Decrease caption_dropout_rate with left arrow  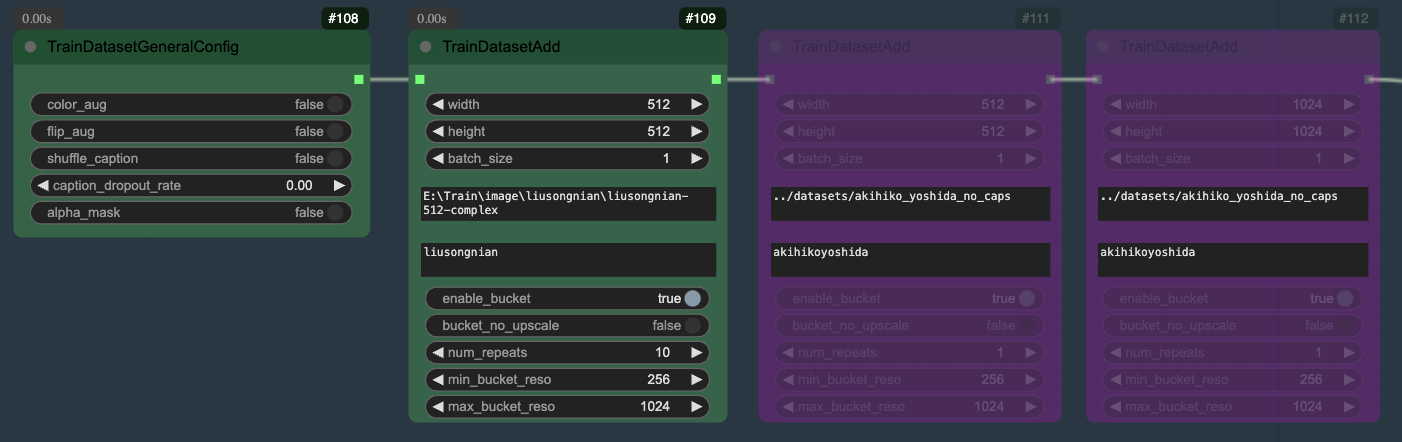[43, 185]
